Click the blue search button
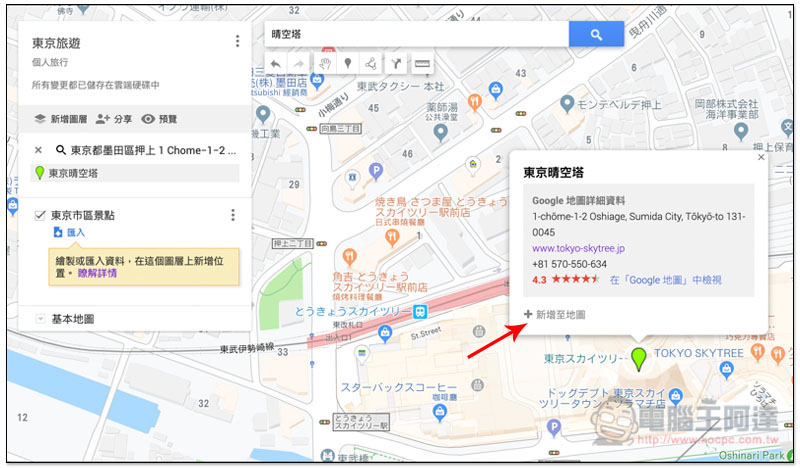Viewport: 800px width, 468px height. click(x=596, y=34)
